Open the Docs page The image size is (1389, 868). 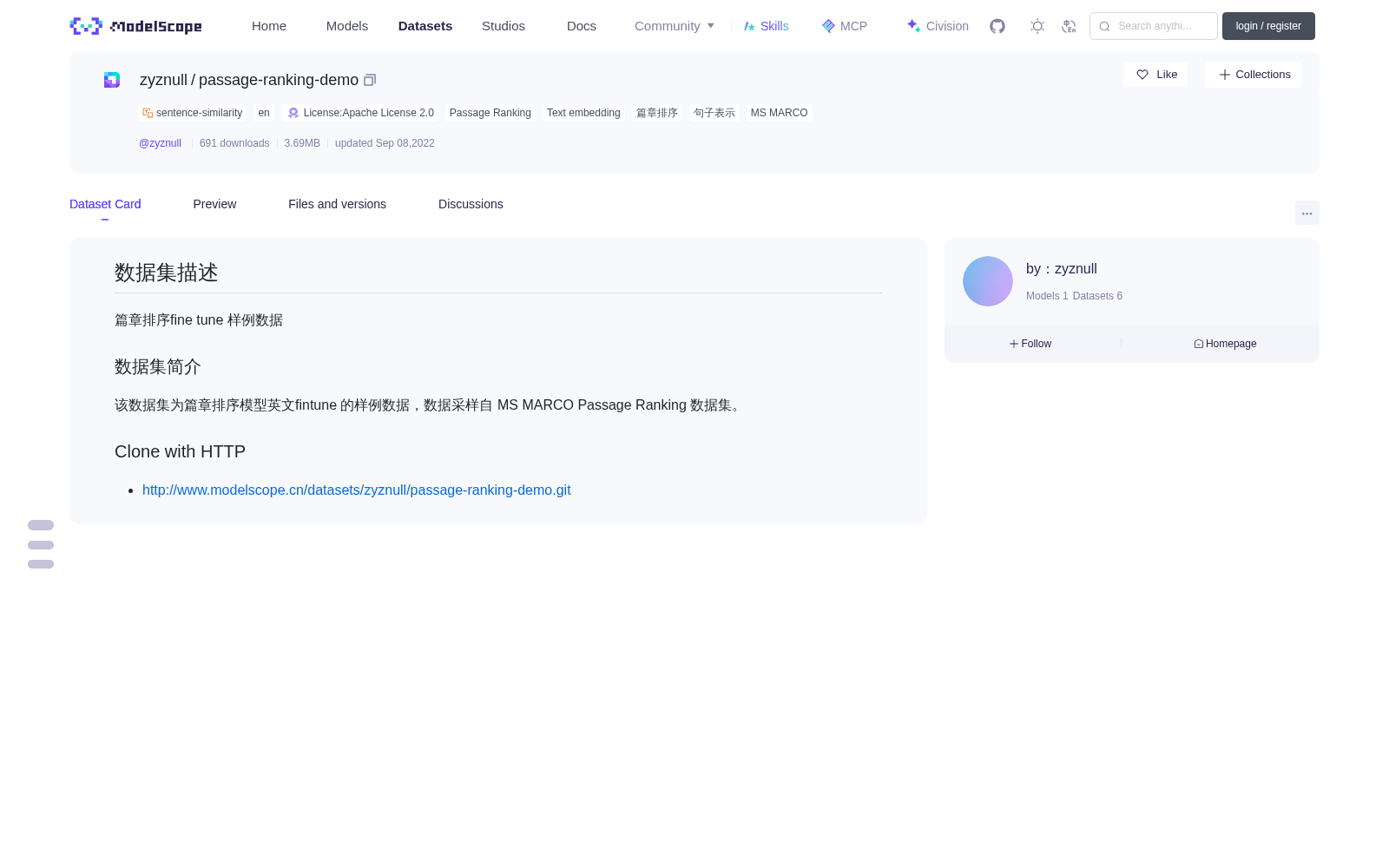click(x=582, y=26)
